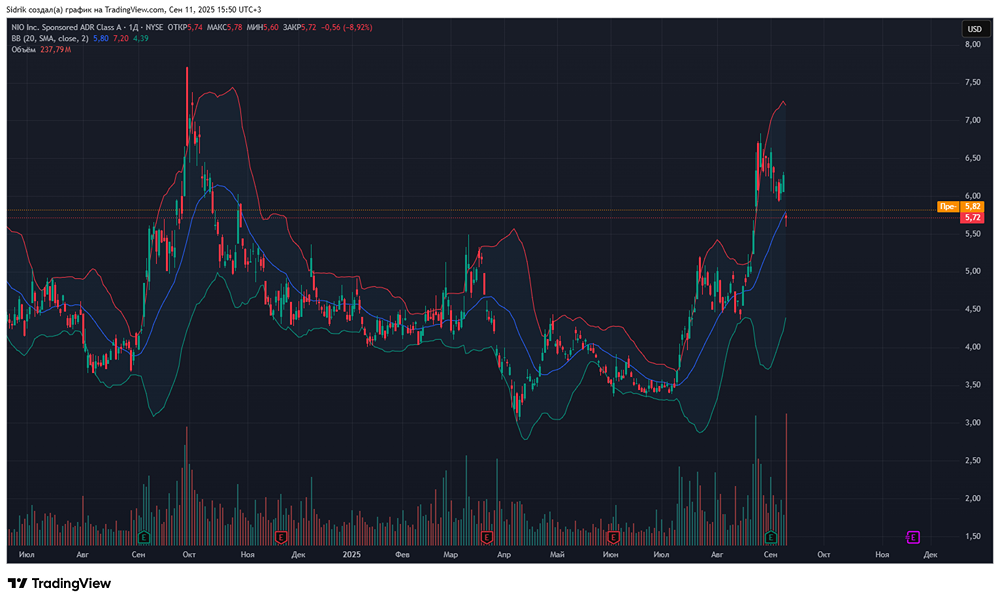This screenshot has width=1000, height=603.
Task: Select the NIO Inc. Sponsored ADR Class A title
Action: 66,27
